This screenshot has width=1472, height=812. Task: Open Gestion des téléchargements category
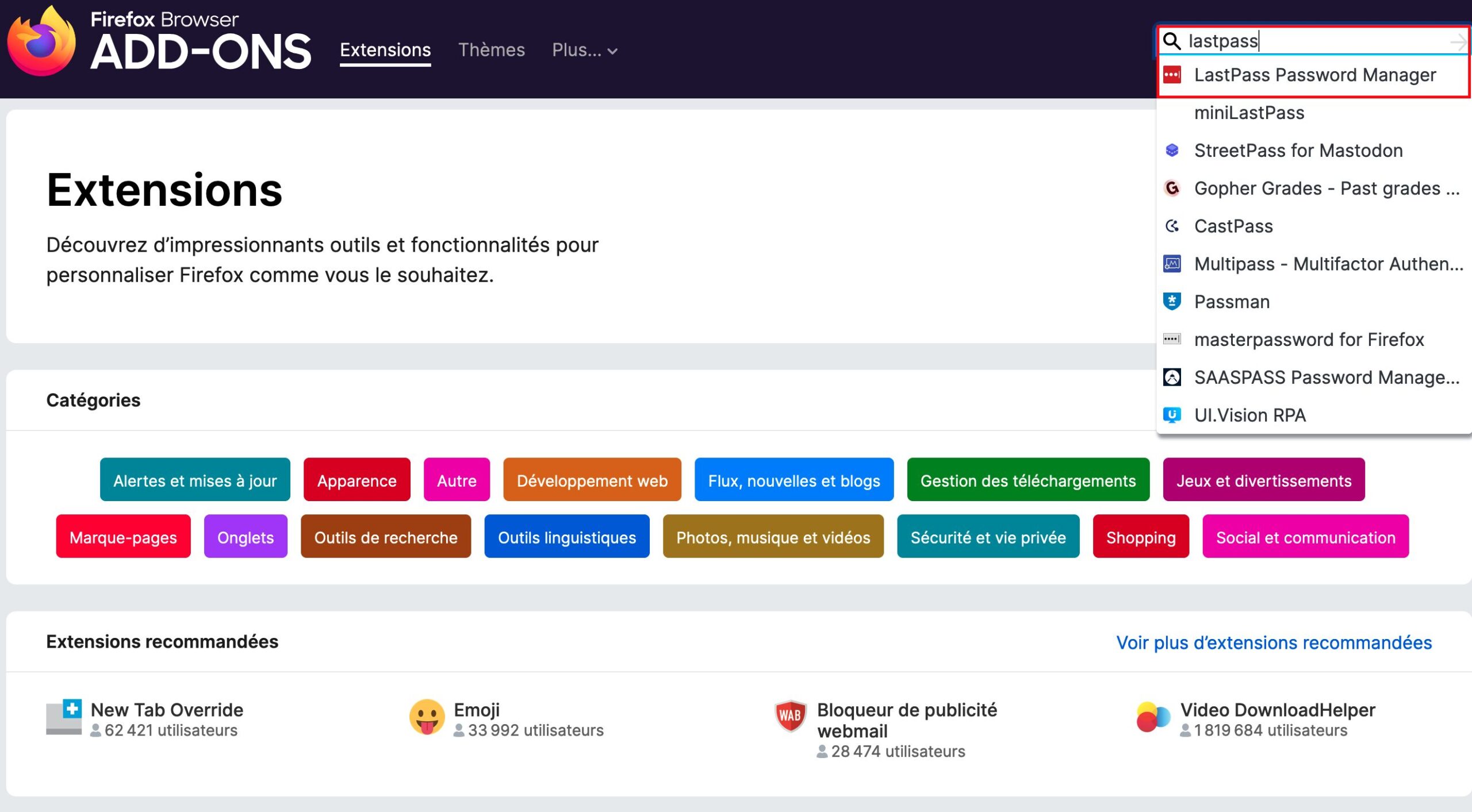pyautogui.click(x=1028, y=480)
